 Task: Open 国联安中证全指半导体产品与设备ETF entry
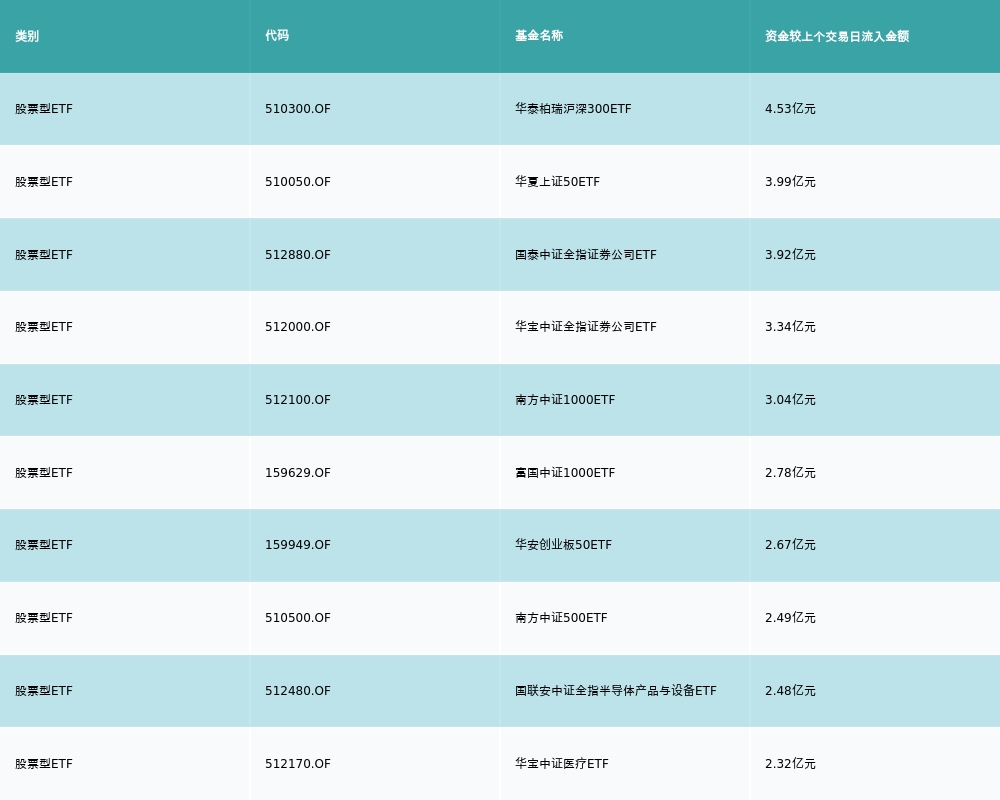(x=616, y=691)
